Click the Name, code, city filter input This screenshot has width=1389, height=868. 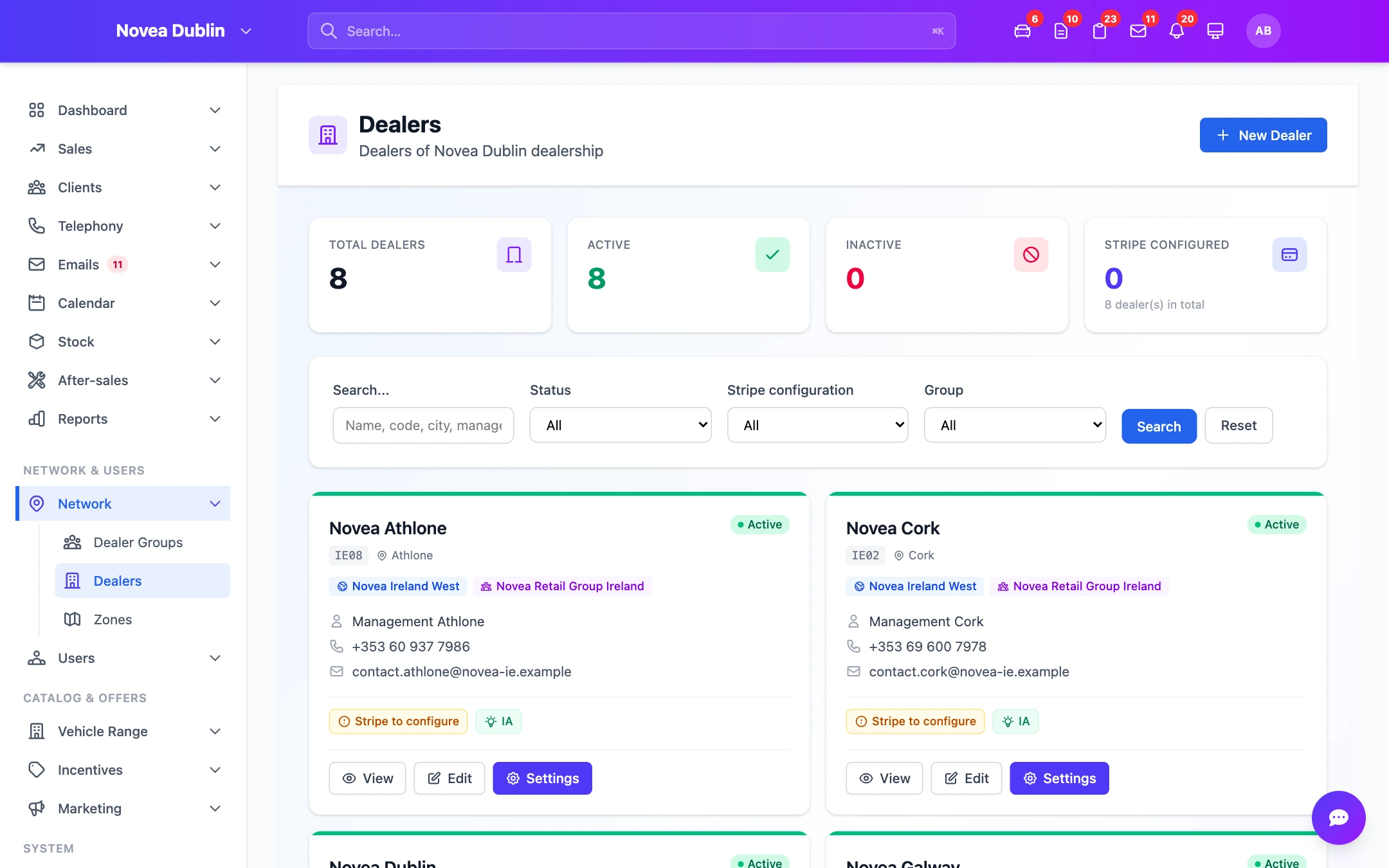click(x=423, y=425)
